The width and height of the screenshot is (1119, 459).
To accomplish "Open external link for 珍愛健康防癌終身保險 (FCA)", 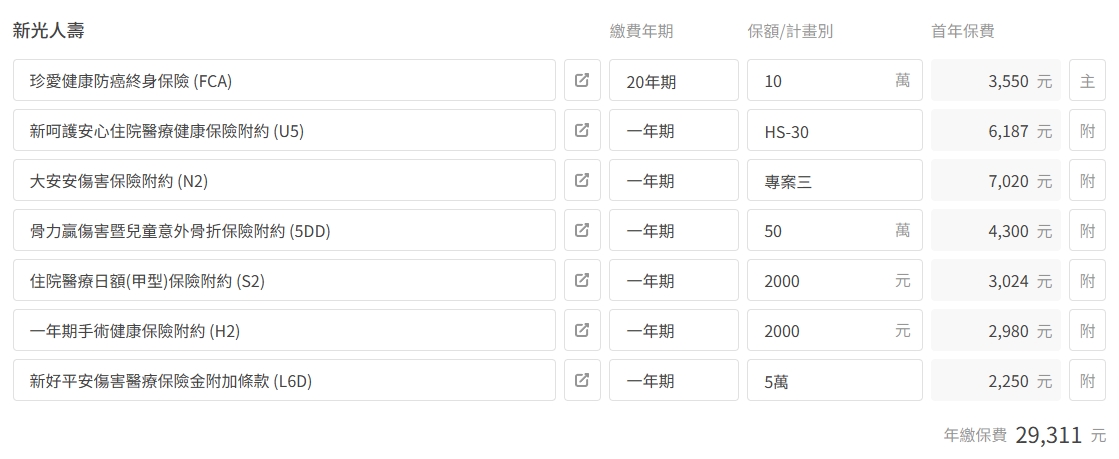I will (582, 80).
